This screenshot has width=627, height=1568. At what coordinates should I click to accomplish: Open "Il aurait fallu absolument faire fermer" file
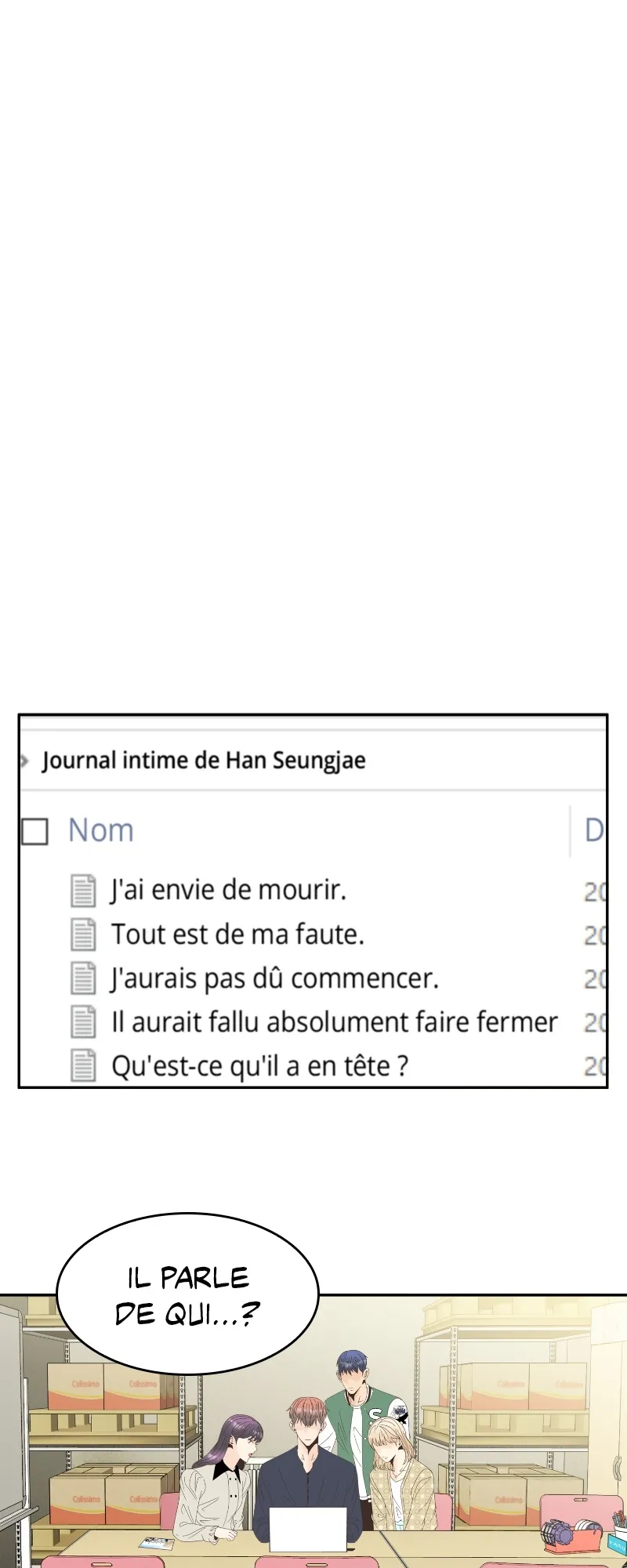334,1022
